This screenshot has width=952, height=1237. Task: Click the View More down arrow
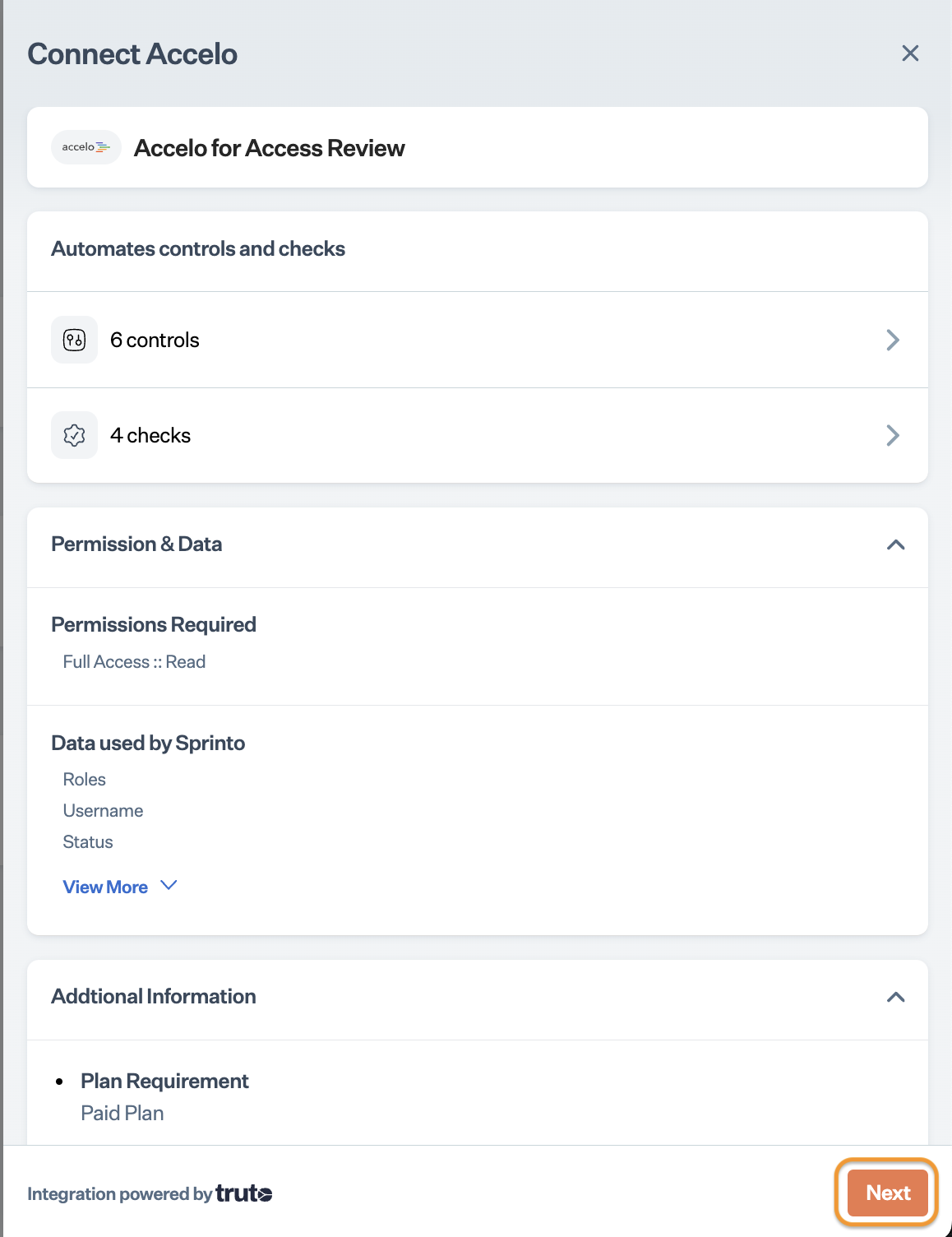[x=169, y=886]
